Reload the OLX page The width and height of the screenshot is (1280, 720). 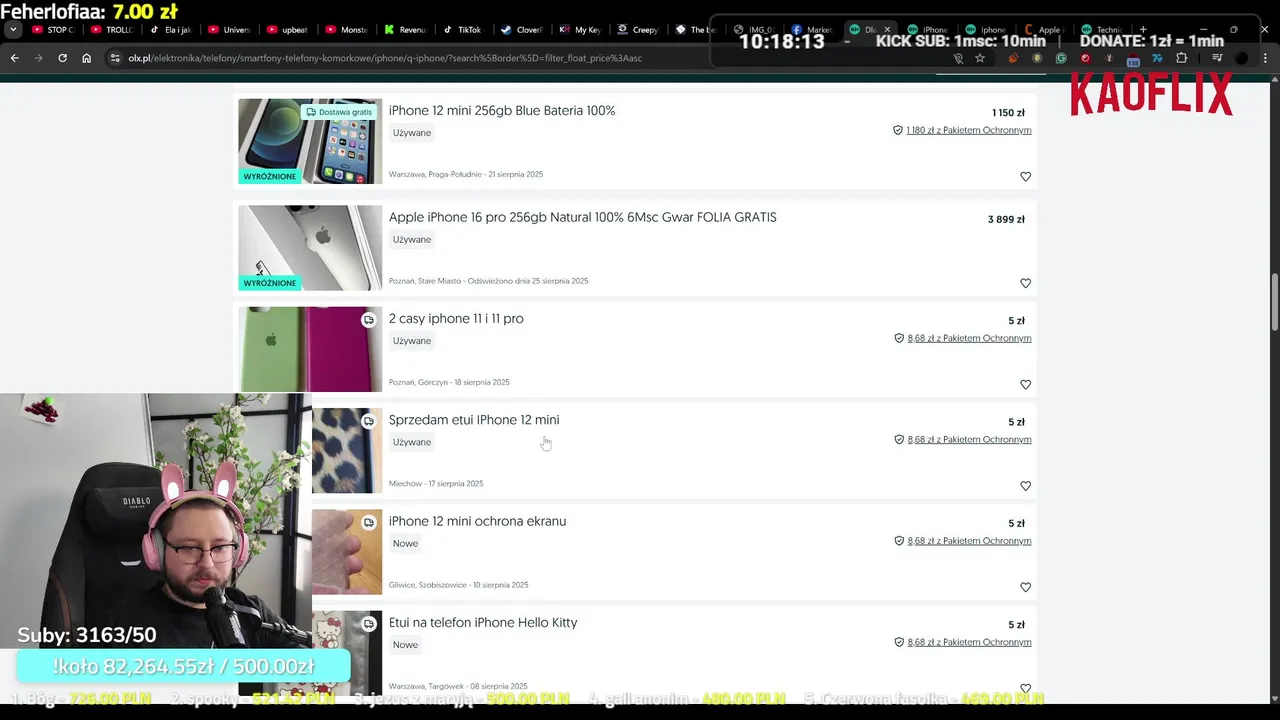(62, 58)
